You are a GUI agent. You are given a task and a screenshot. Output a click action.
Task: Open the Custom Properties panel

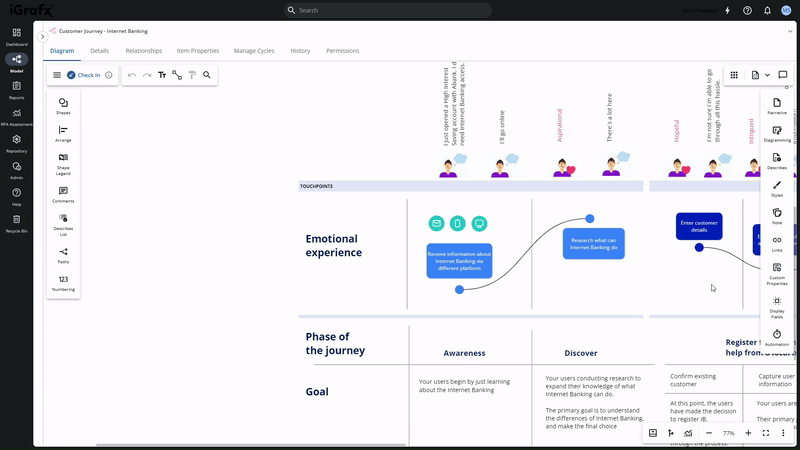pyautogui.click(x=777, y=271)
